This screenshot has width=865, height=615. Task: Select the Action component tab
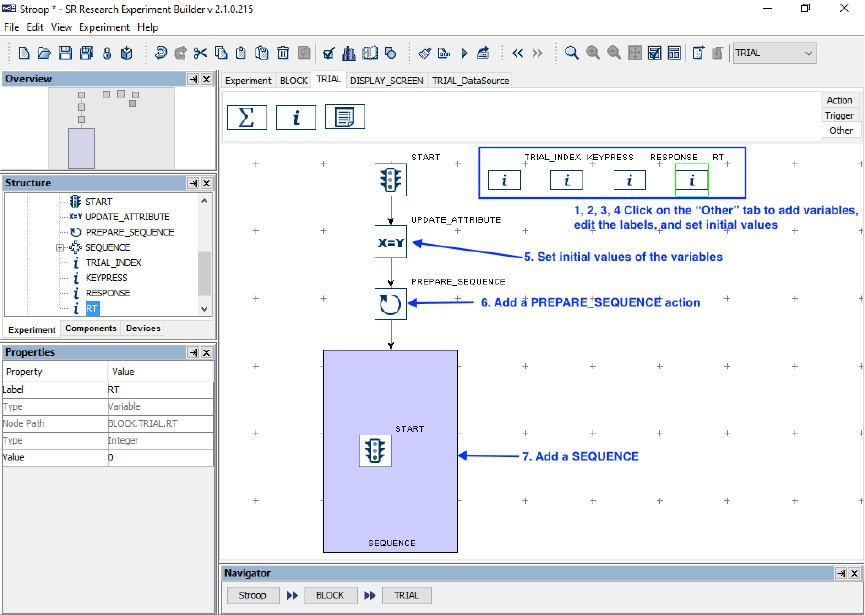(840, 100)
